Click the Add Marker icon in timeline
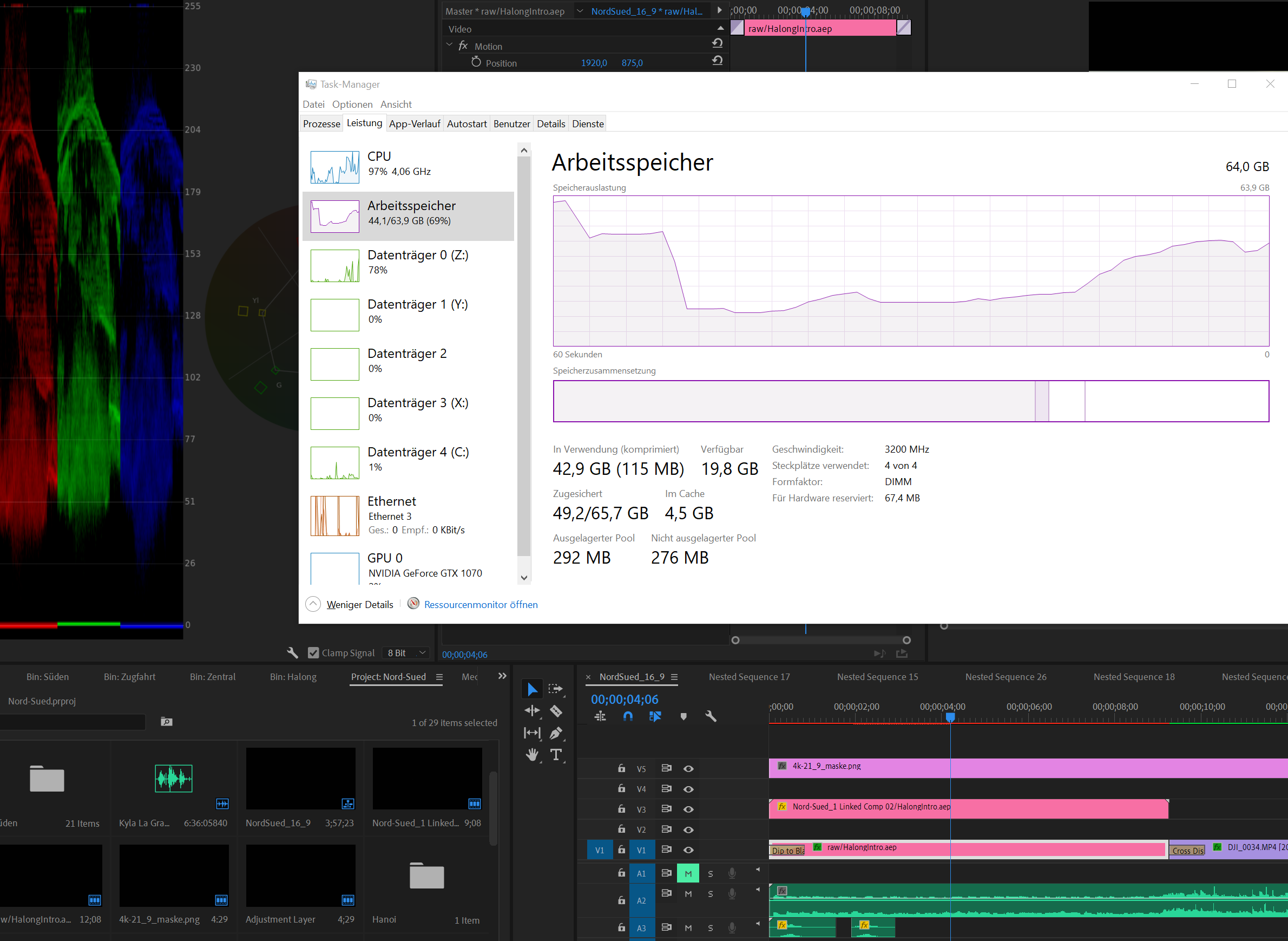This screenshot has height=941, width=1288. pyautogui.click(x=684, y=716)
